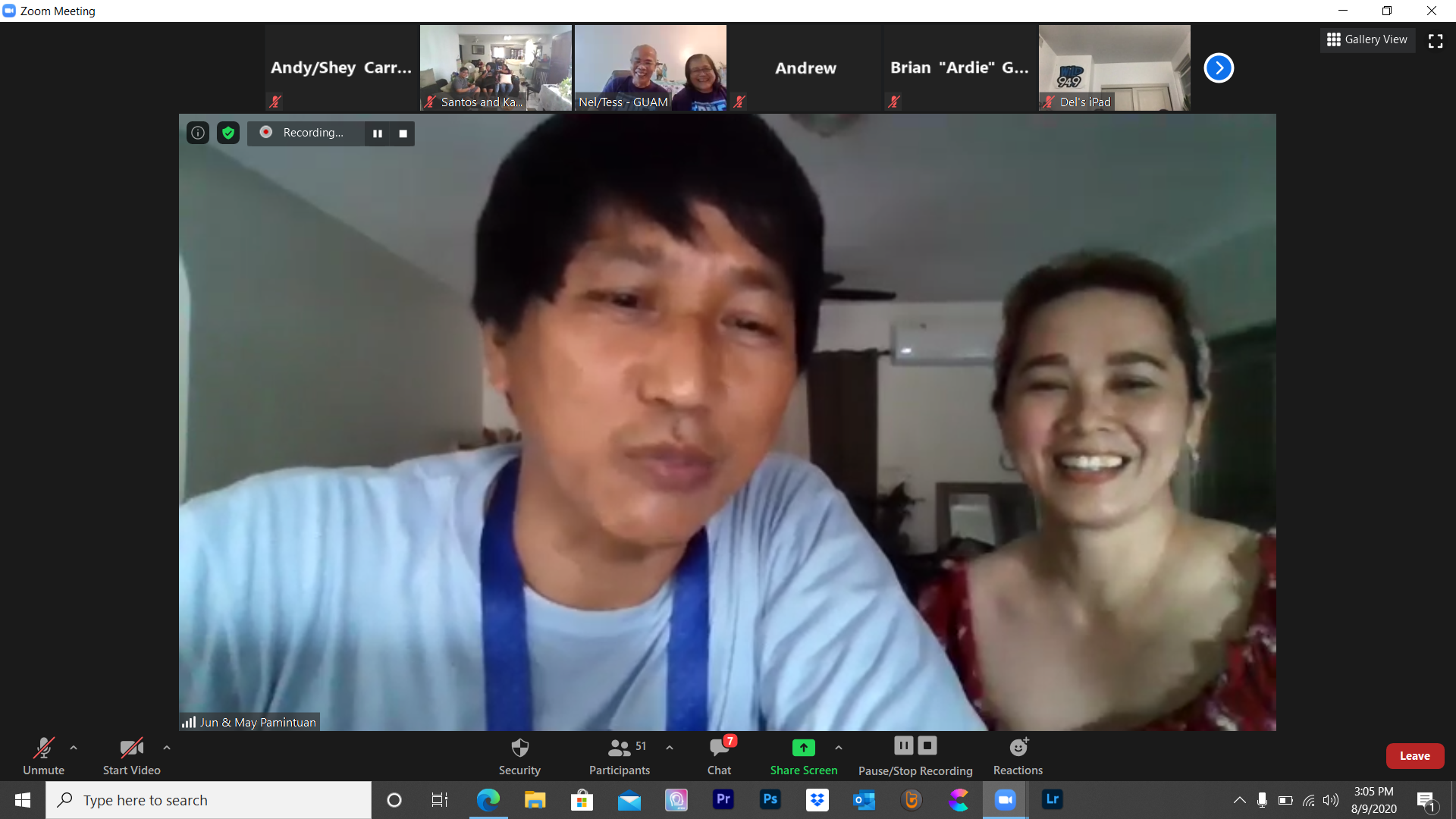Open Lightroom from taskbar
The height and width of the screenshot is (819, 1456).
(1052, 800)
